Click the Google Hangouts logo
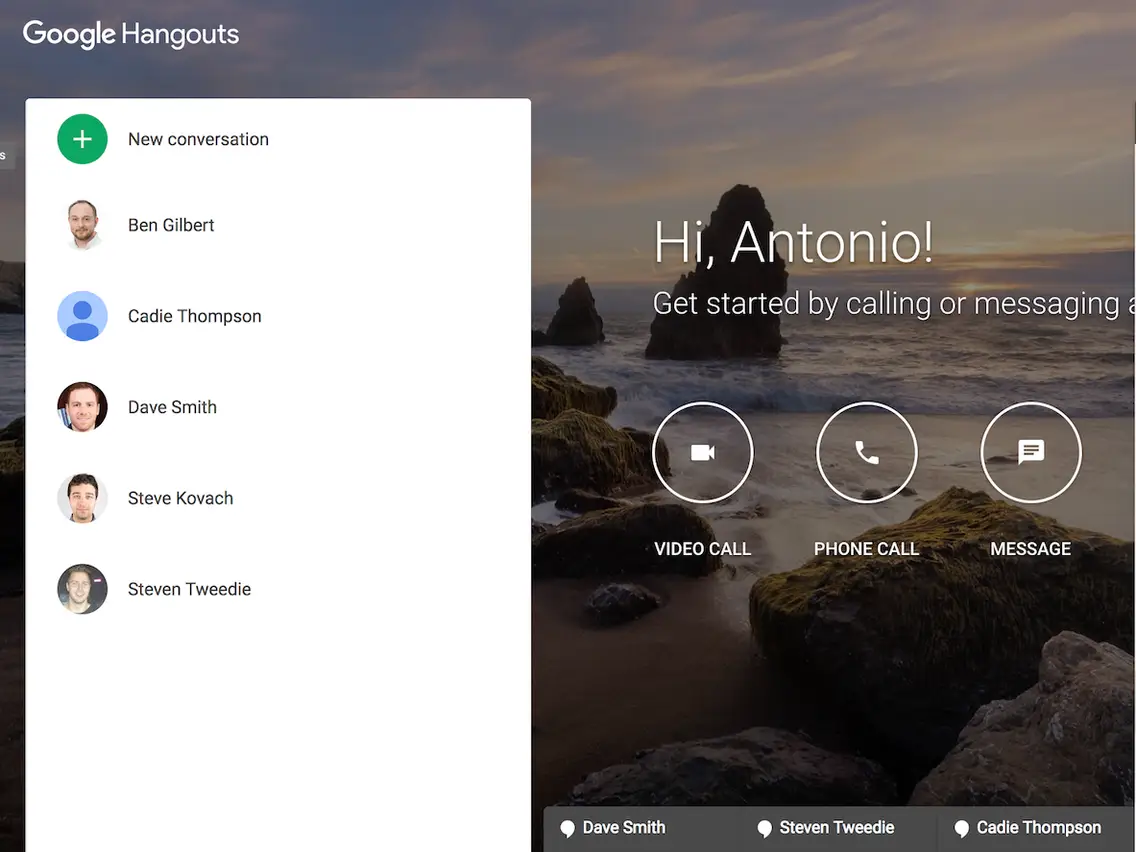The width and height of the screenshot is (1136, 852). (x=131, y=34)
